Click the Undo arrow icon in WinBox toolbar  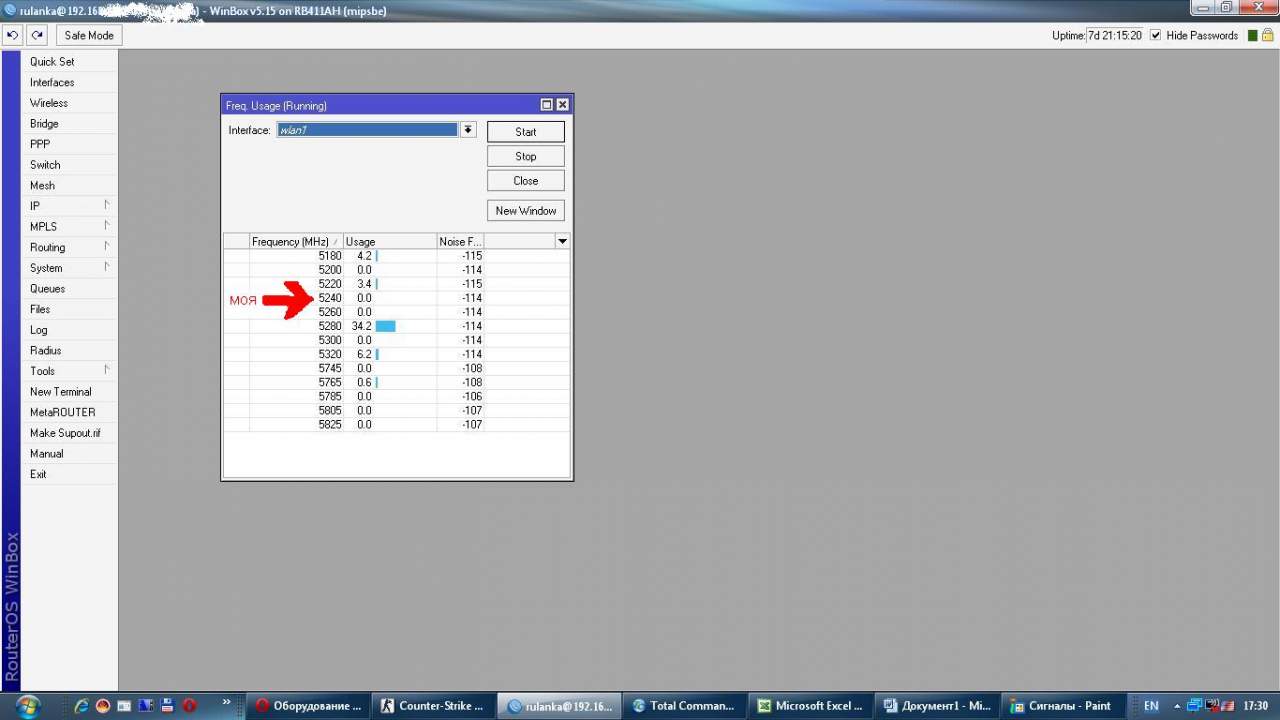click(12, 35)
